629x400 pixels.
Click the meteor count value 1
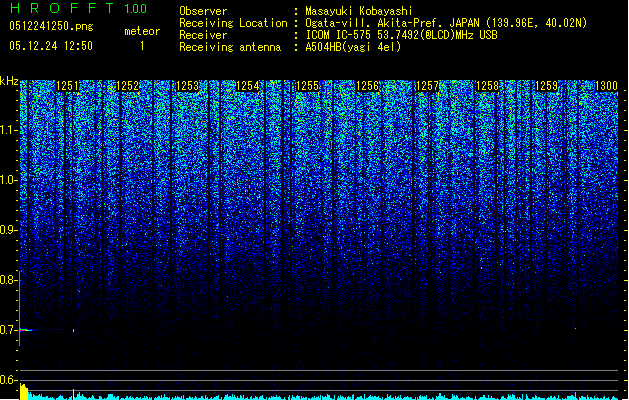[142, 46]
